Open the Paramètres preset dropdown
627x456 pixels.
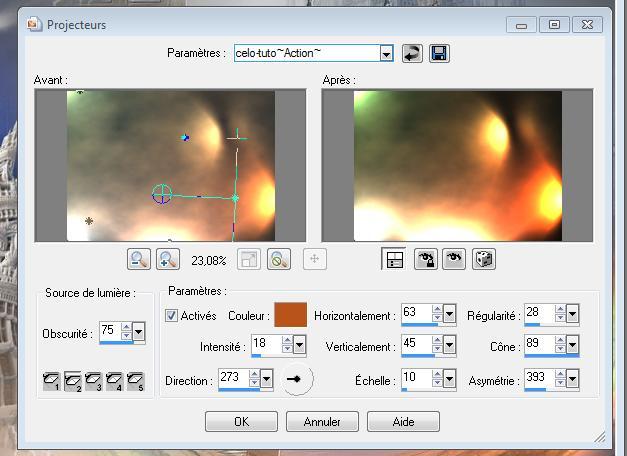(386, 54)
